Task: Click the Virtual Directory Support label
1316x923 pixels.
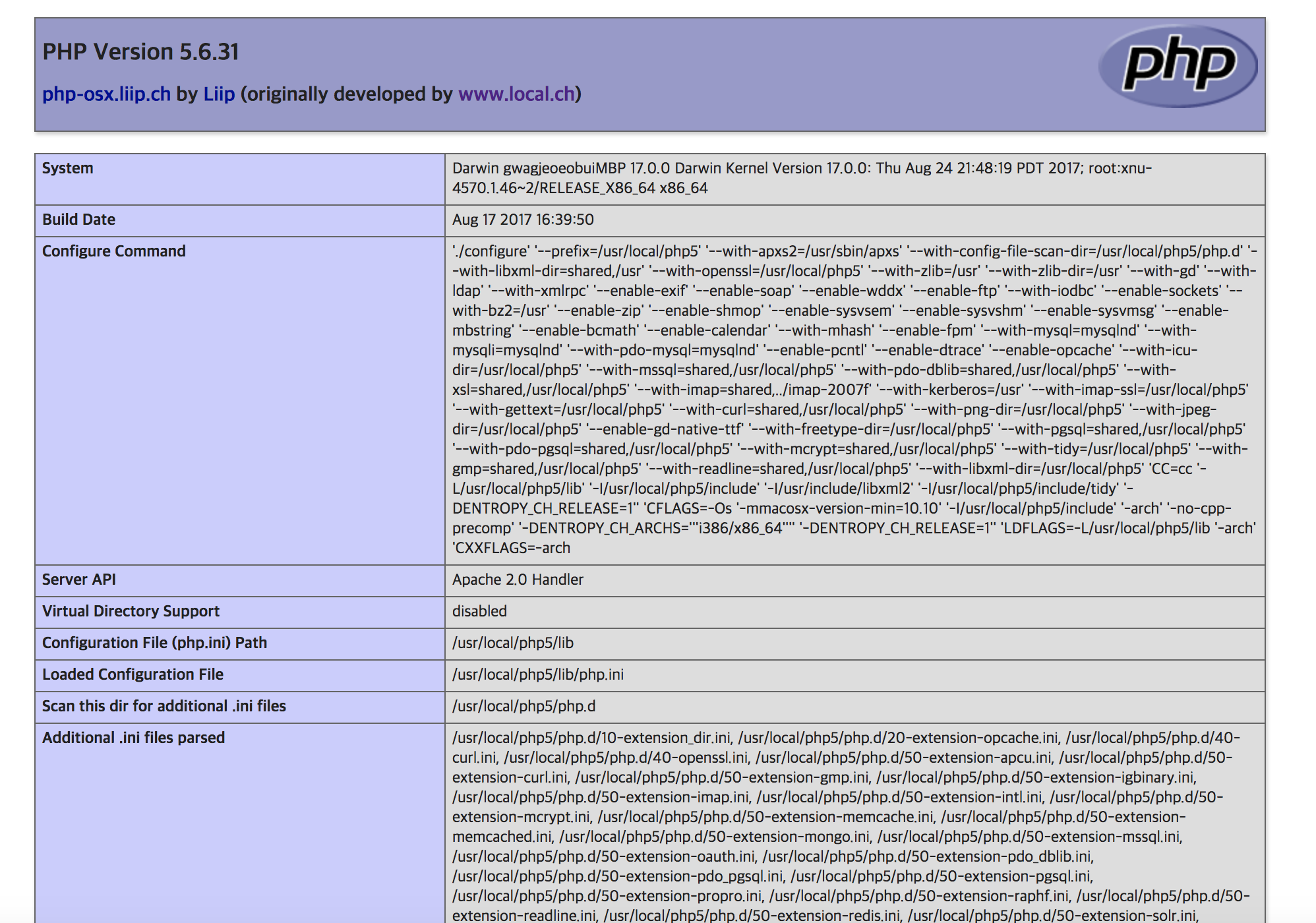Action: pyautogui.click(x=131, y=611)
